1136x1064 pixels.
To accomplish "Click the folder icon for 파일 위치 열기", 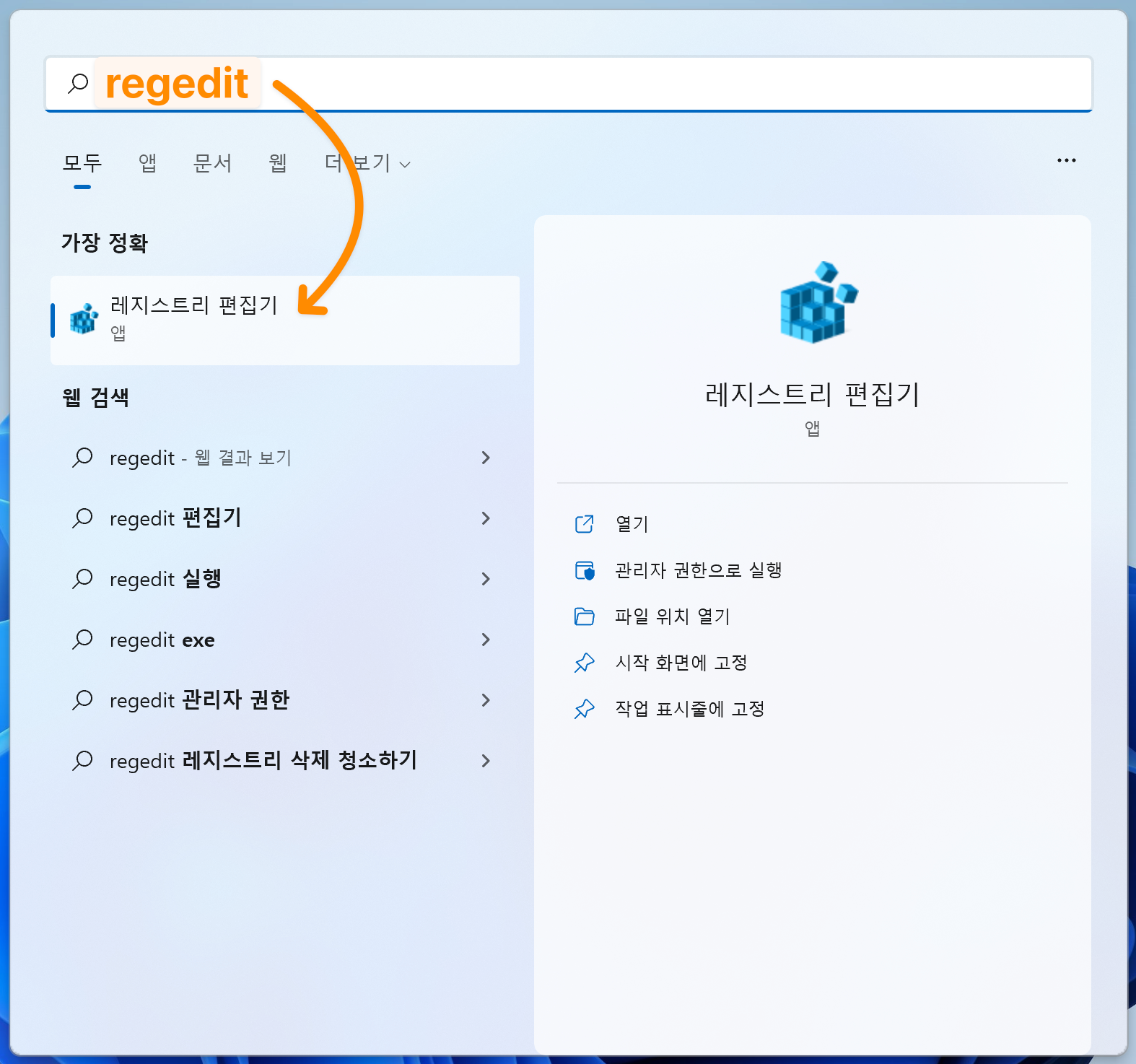I will tap(585, 616).
